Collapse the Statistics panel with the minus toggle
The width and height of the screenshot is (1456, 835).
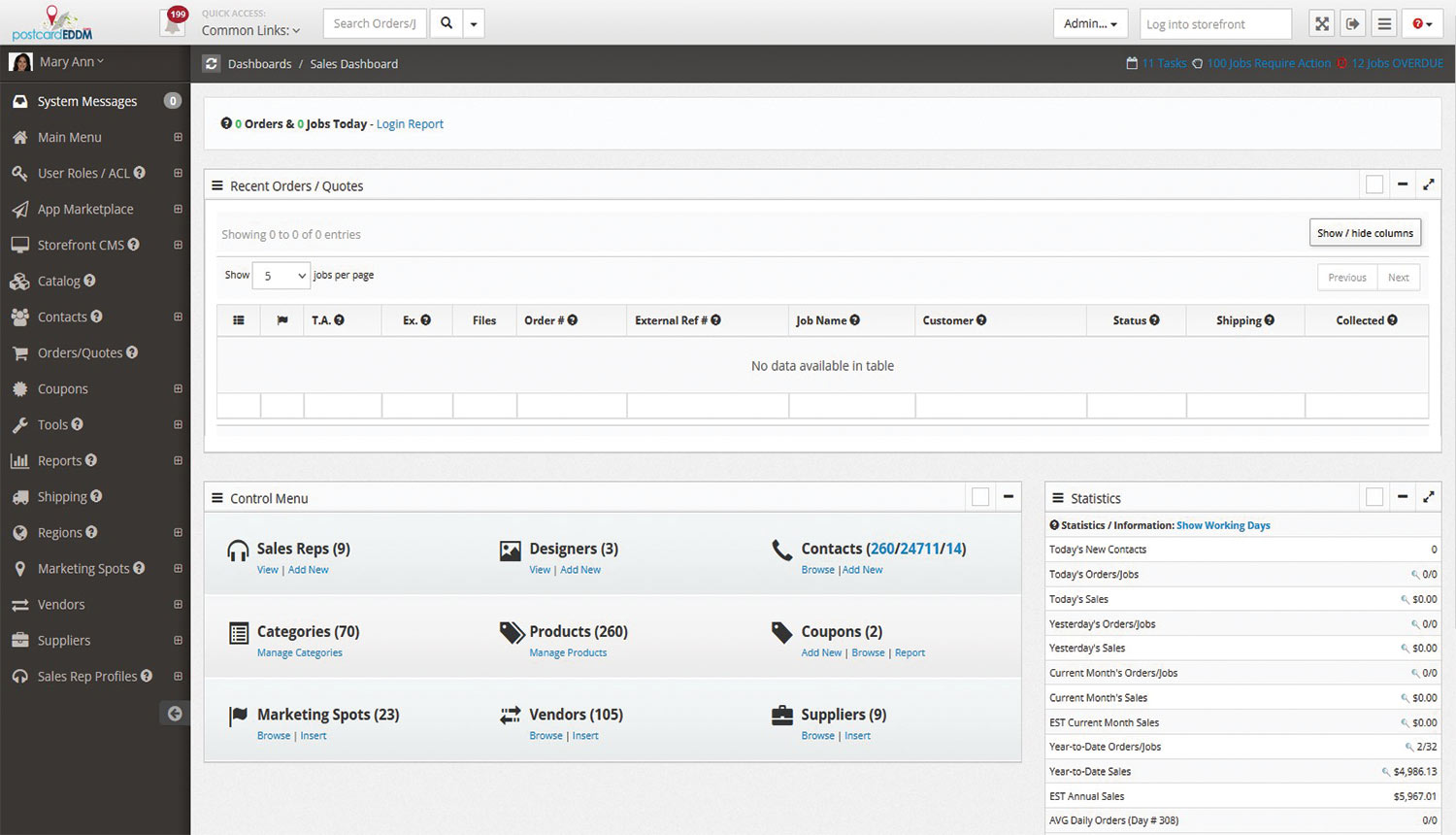1402,496
